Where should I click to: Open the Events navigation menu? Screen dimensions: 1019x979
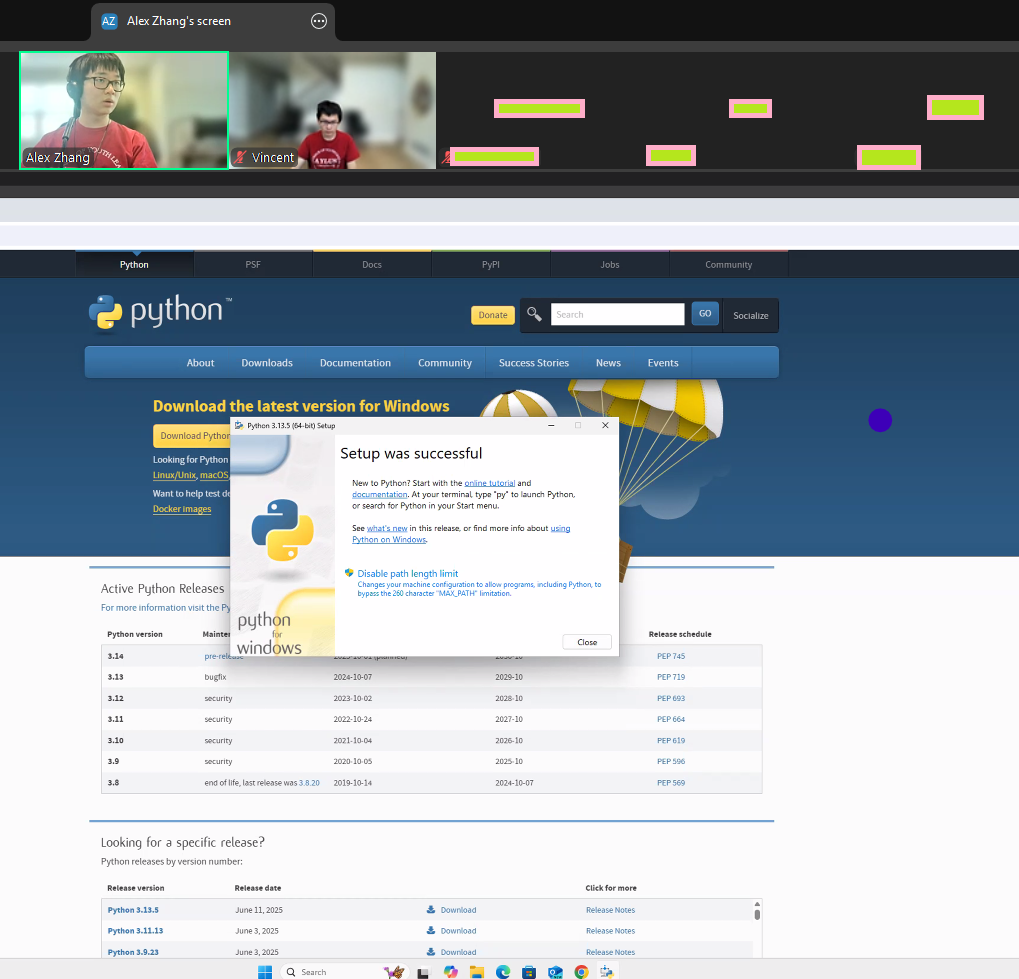coord(663,363)
